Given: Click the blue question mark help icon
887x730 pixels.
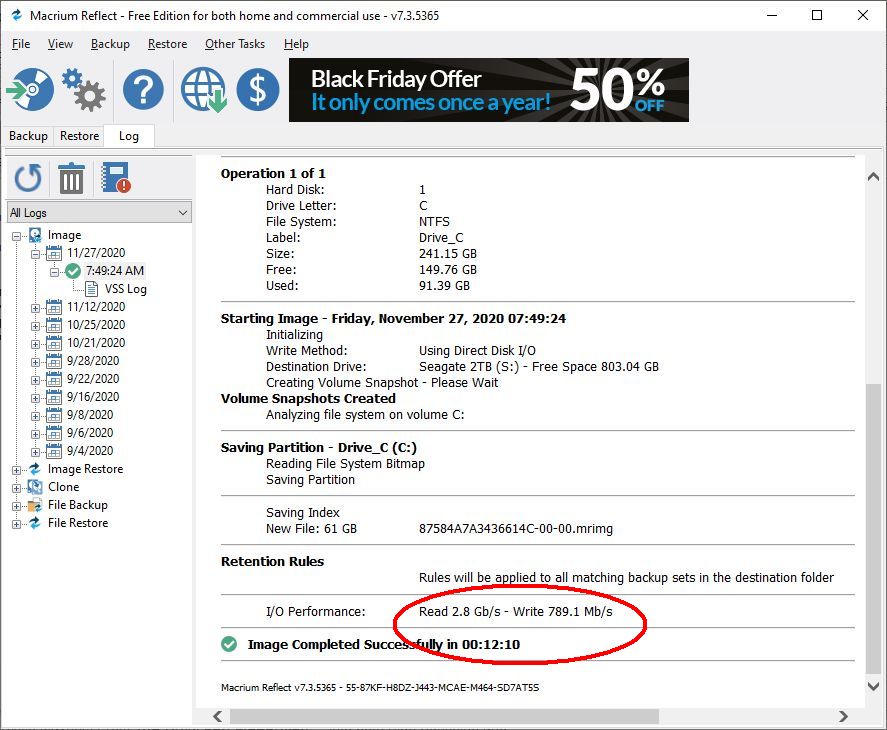Looking at the screenshot, I should pyautogui.click(x=143, y=90).
